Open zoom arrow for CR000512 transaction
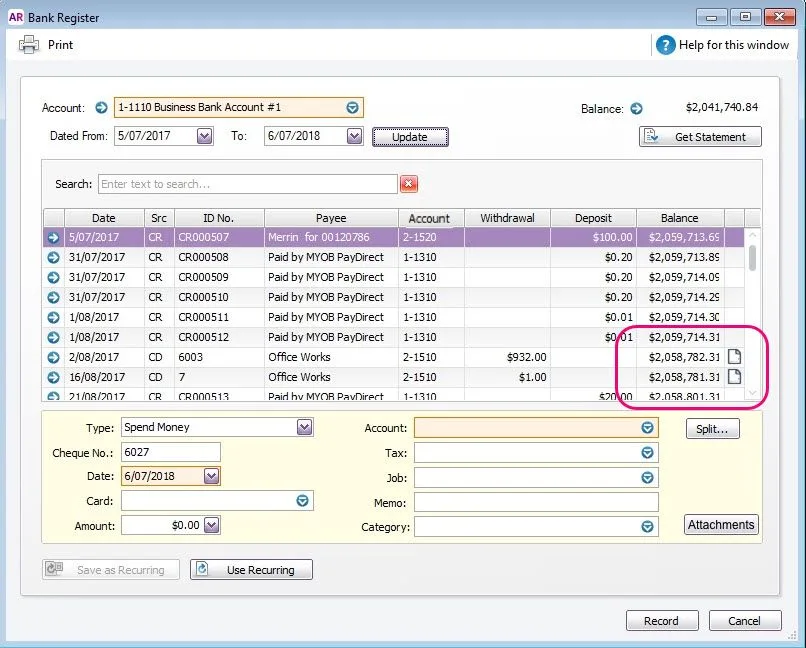The height and width of the screenshot is (648, 806). pos(53,337)
